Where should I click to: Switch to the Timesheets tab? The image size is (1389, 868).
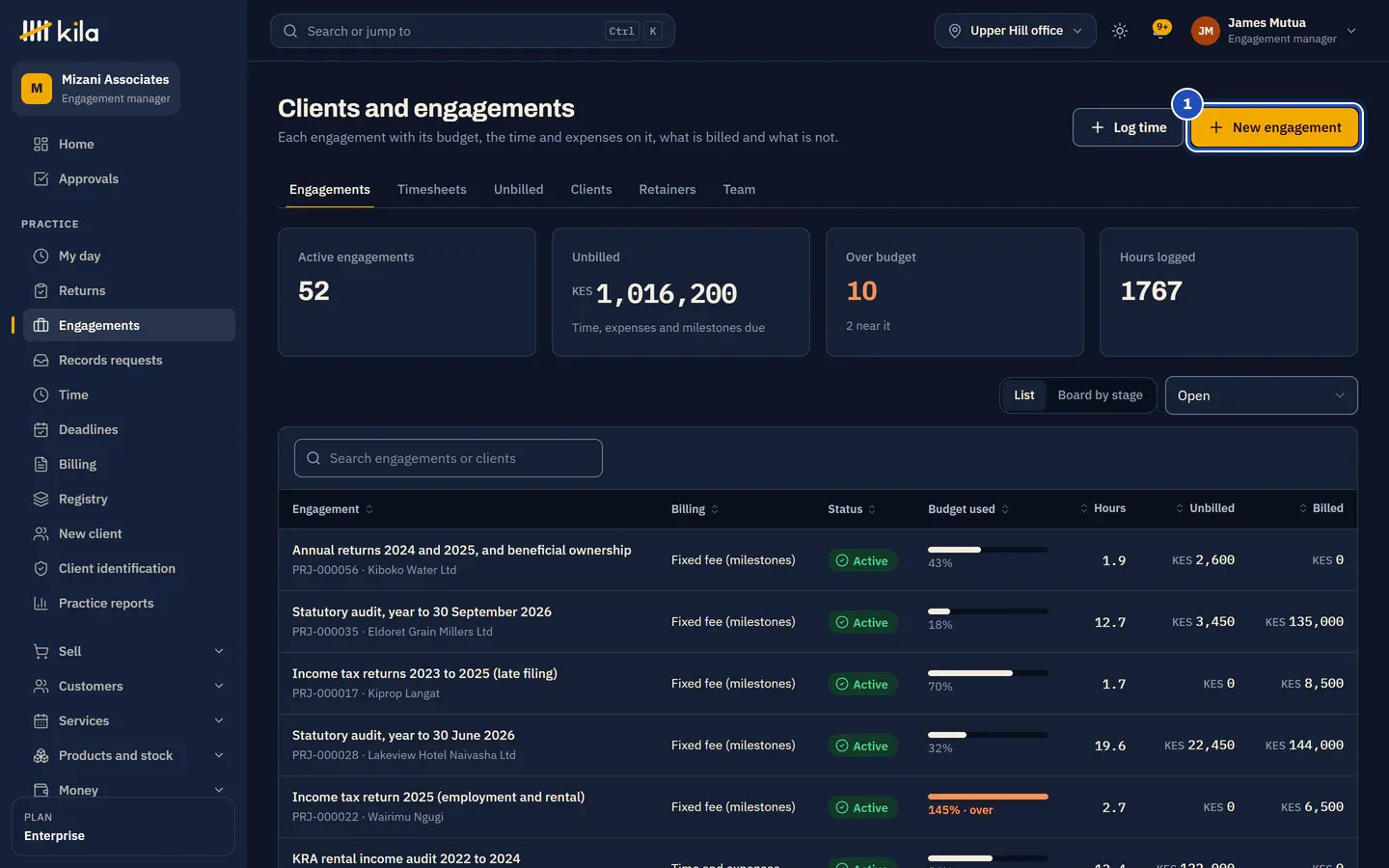(x=432, y=189)
